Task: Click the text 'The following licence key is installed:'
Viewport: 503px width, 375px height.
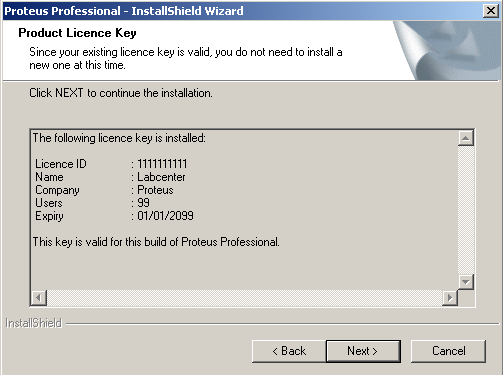Action: (119, 138)
